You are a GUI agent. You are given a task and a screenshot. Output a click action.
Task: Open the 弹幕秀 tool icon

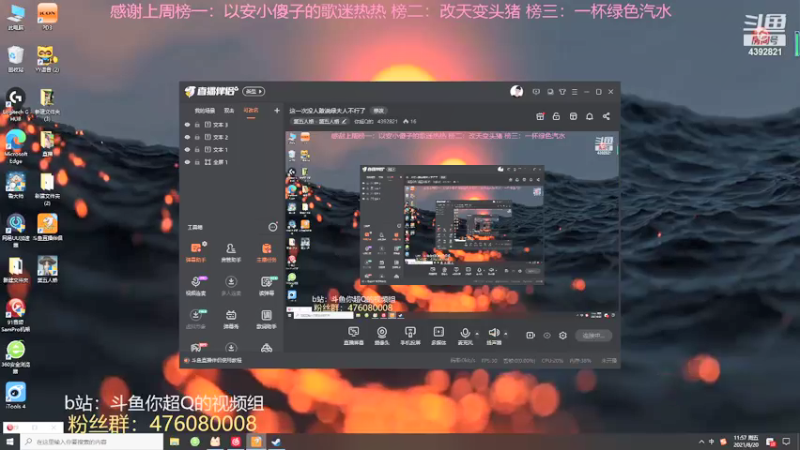point(231,319)
